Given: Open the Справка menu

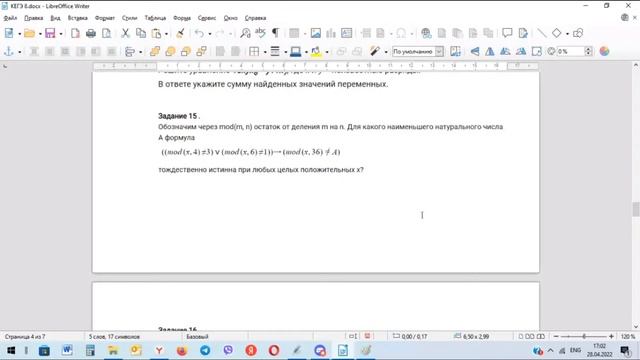Looking at the screenshot, I should coord(256,18).
